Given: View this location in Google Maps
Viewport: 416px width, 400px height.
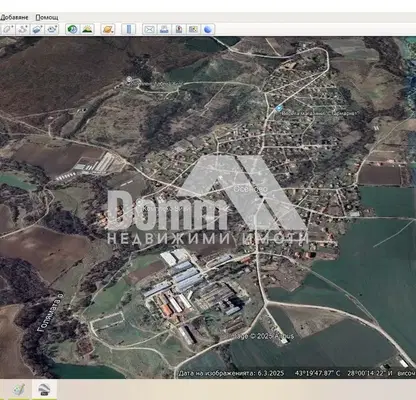Looking at the screenshot, I should [x=193, y=29].
